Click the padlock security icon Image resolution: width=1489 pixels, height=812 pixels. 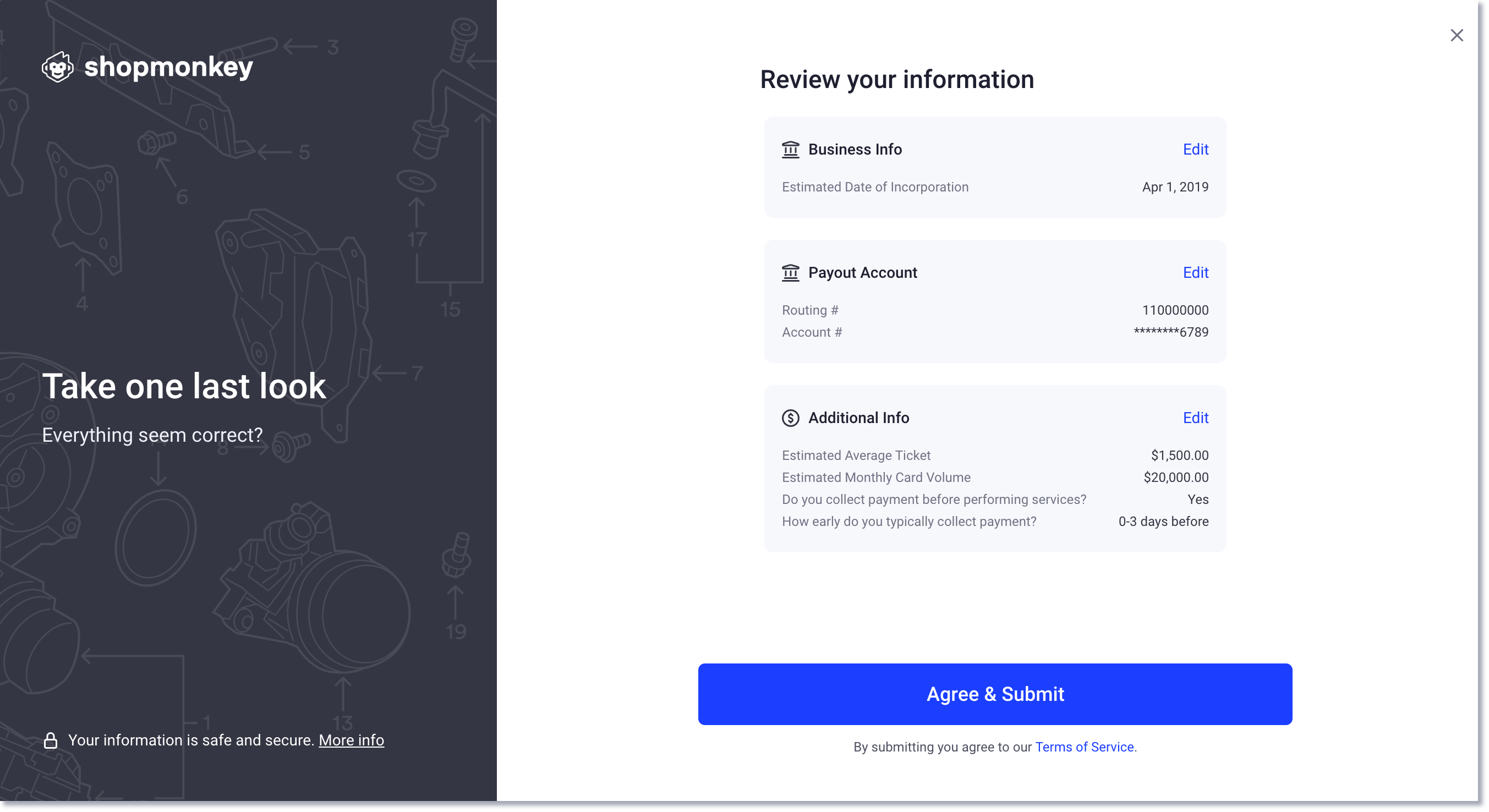tap(51, 740)
